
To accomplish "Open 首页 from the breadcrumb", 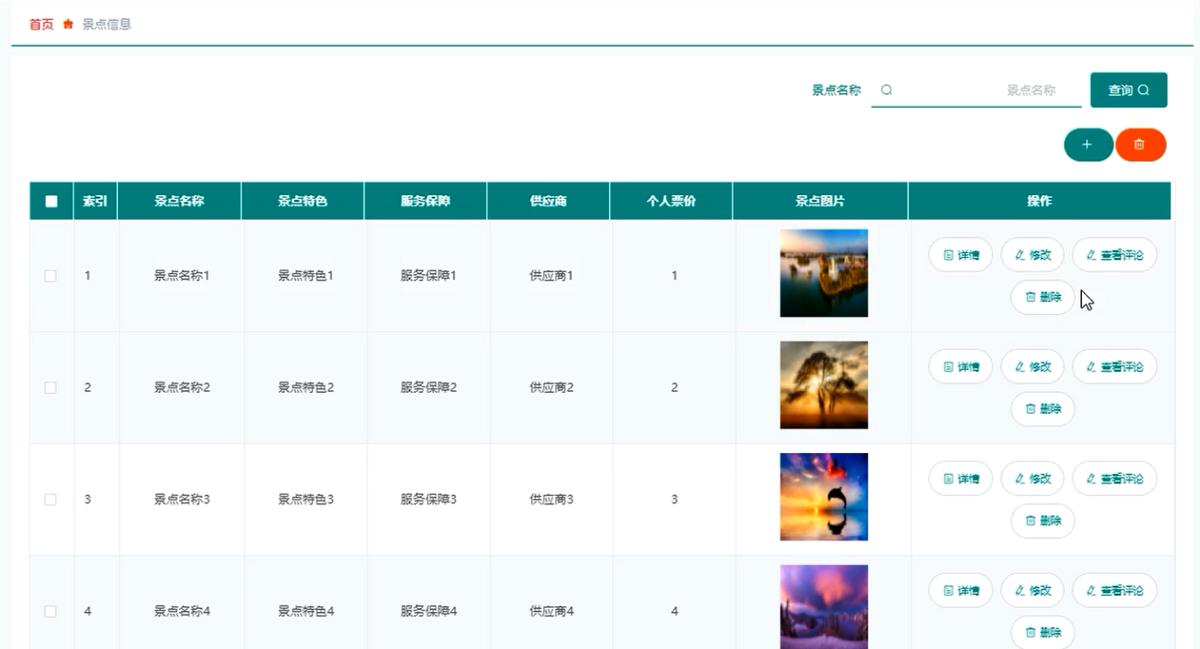I will 39,23.
